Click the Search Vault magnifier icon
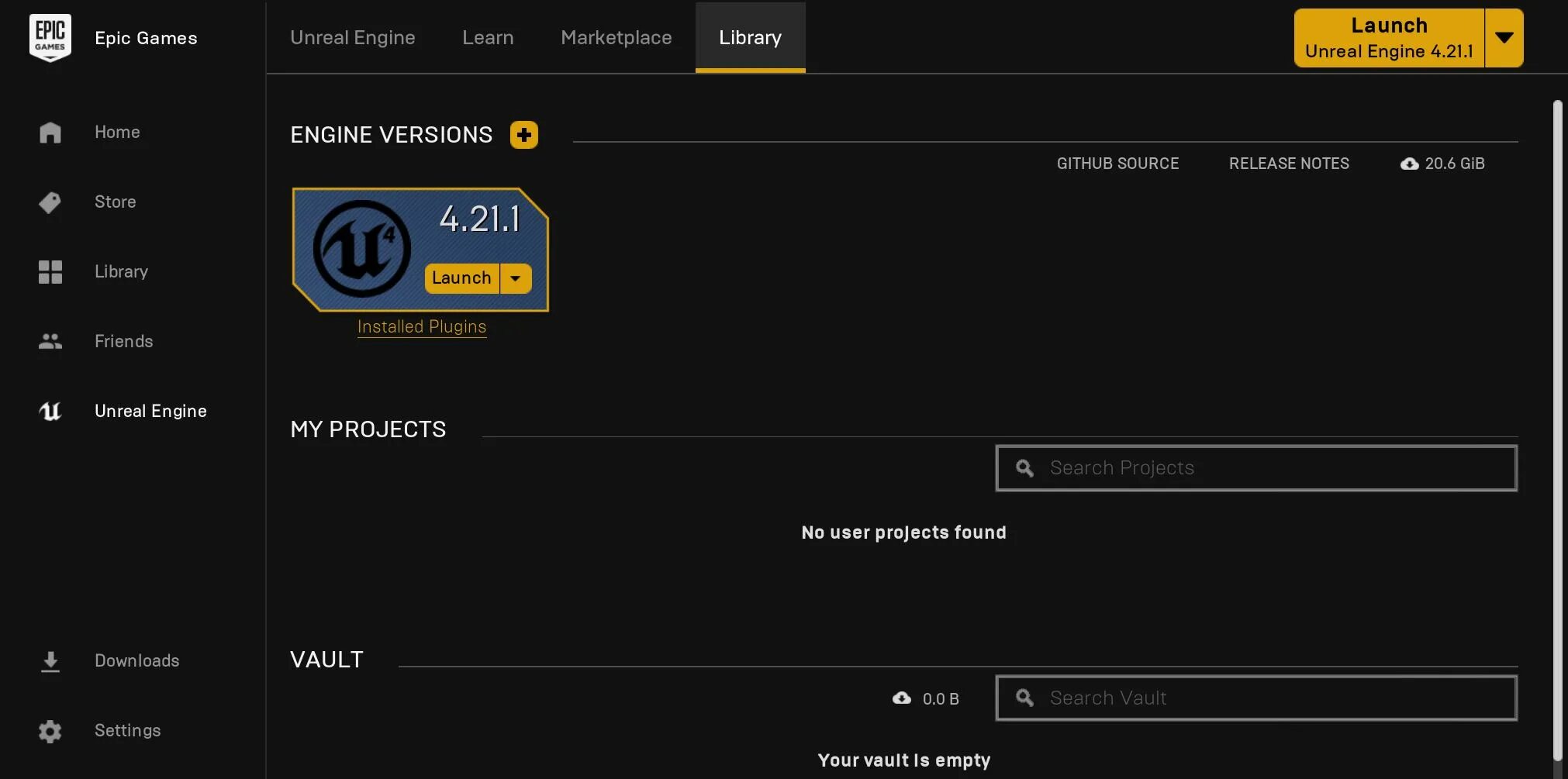Viewport: 1568px width, 779px height. click(1025, 698)
